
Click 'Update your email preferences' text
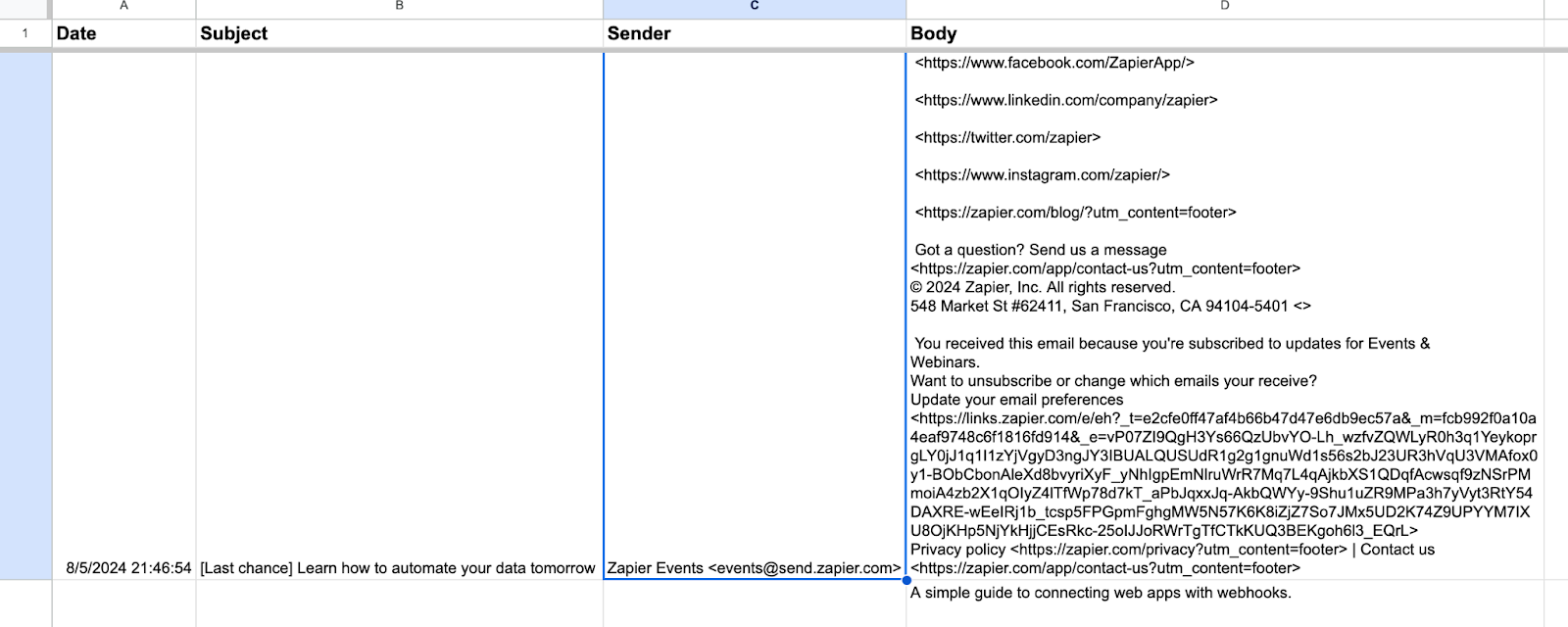tap(1017, 400)
